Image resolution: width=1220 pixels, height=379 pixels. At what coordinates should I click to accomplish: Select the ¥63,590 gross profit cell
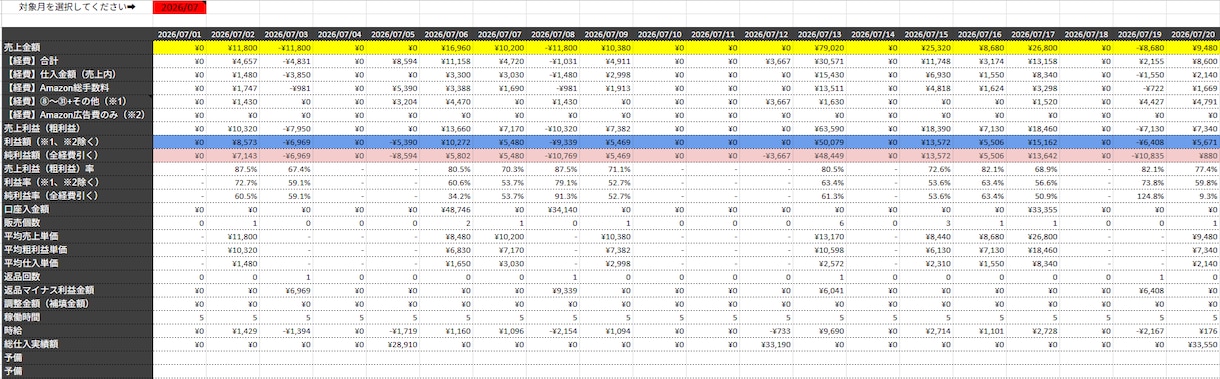(821, 129)
